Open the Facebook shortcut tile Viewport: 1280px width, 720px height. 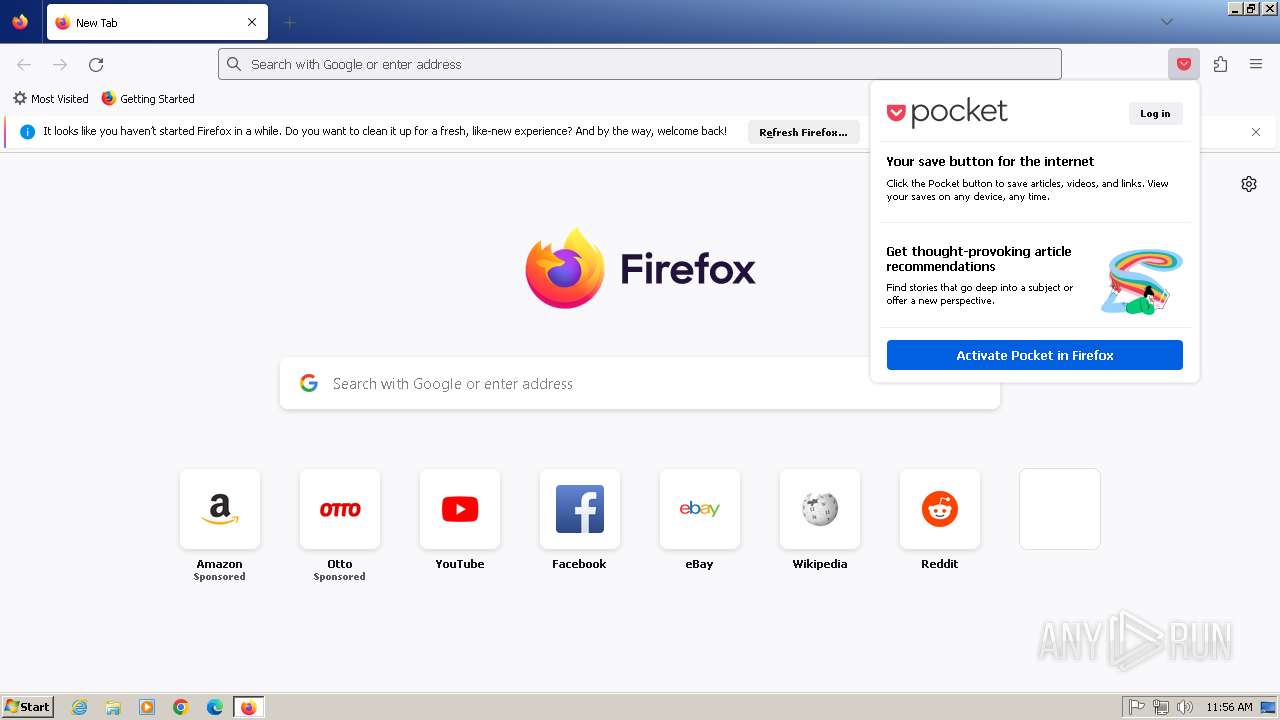click(580, 509)
